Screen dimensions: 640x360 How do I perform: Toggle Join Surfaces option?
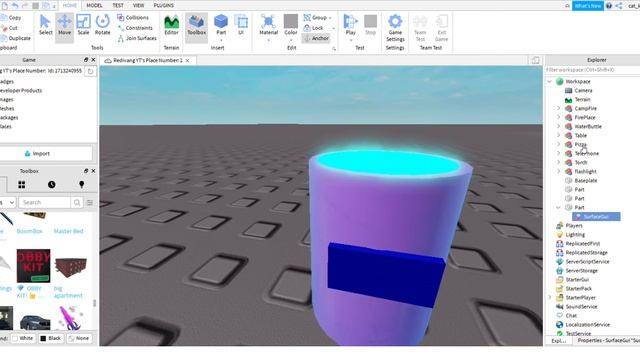[137, 38]
